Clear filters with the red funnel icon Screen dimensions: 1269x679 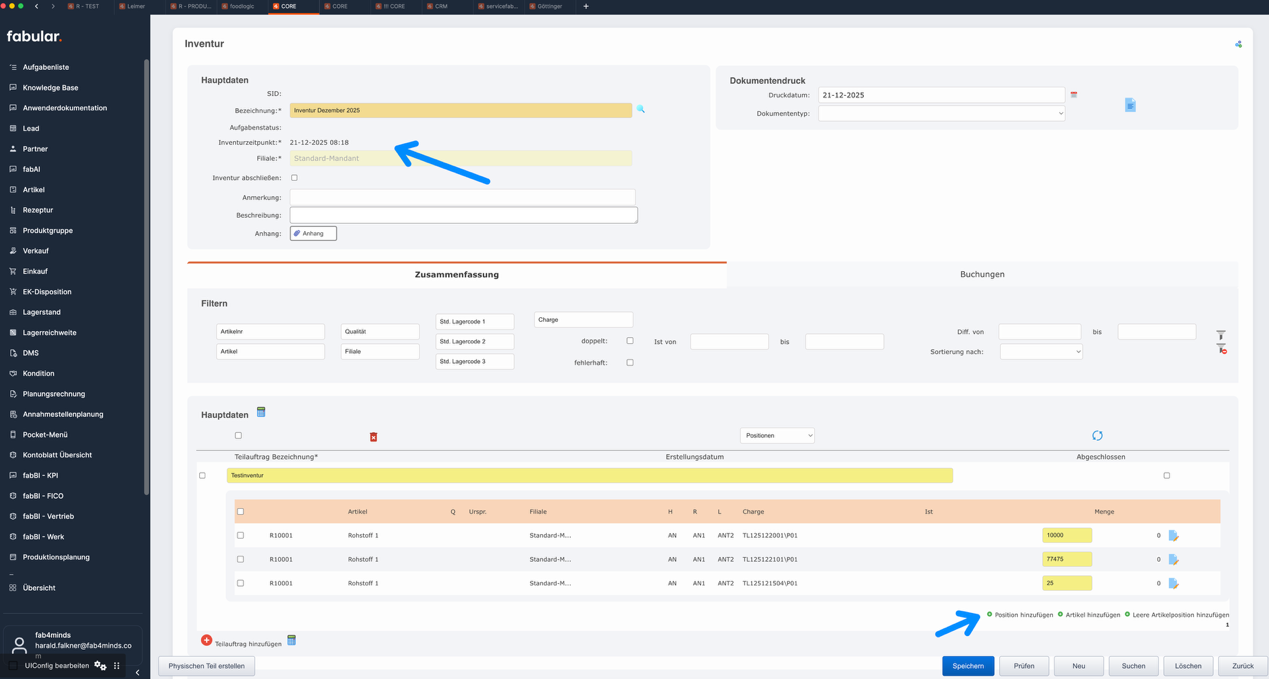[1222, 349]
